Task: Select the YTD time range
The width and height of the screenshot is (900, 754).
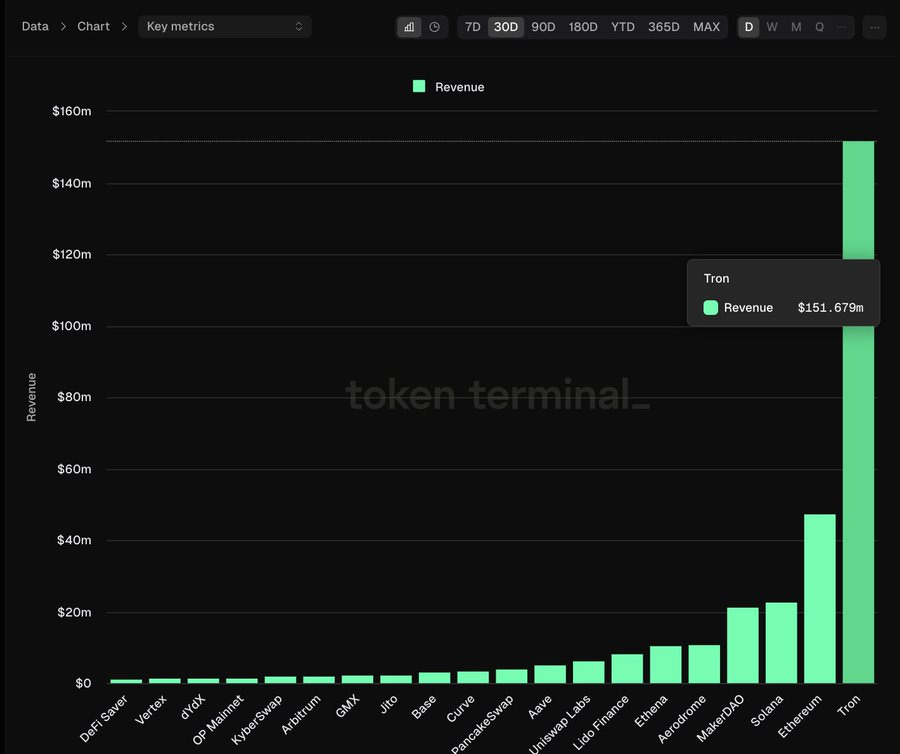Action: coord(622,27)
